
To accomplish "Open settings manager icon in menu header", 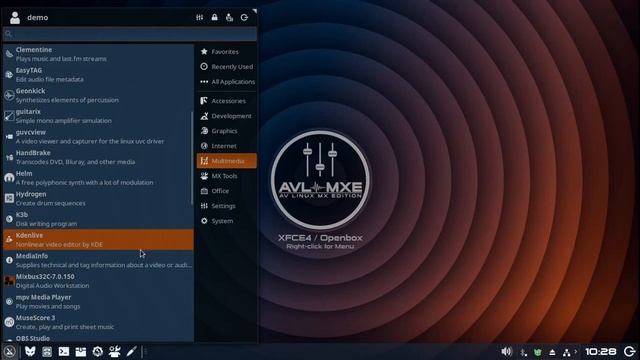I will click(x=200, y=17).
